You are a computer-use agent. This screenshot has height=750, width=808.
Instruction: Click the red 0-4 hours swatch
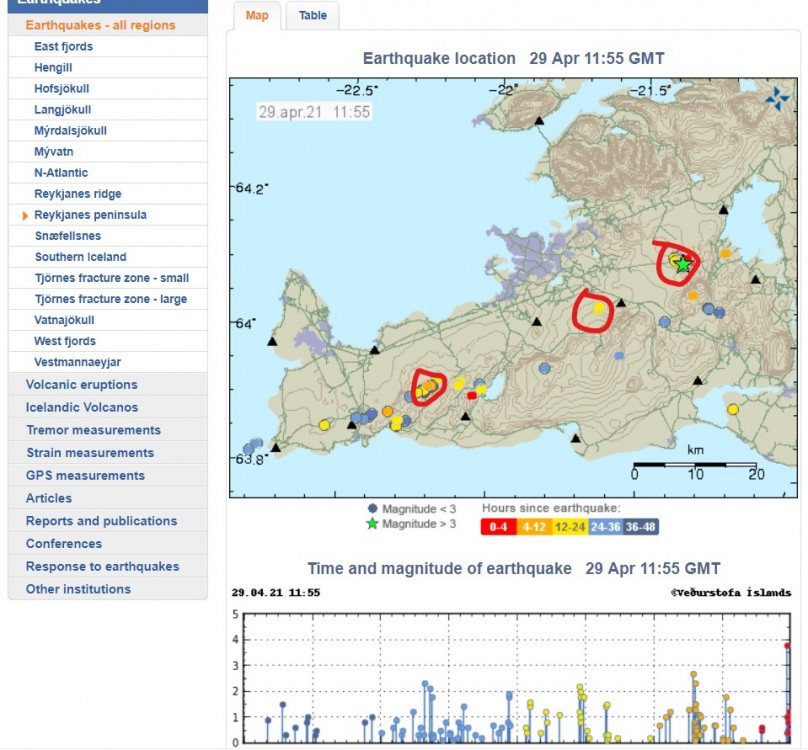coord(499,525)
